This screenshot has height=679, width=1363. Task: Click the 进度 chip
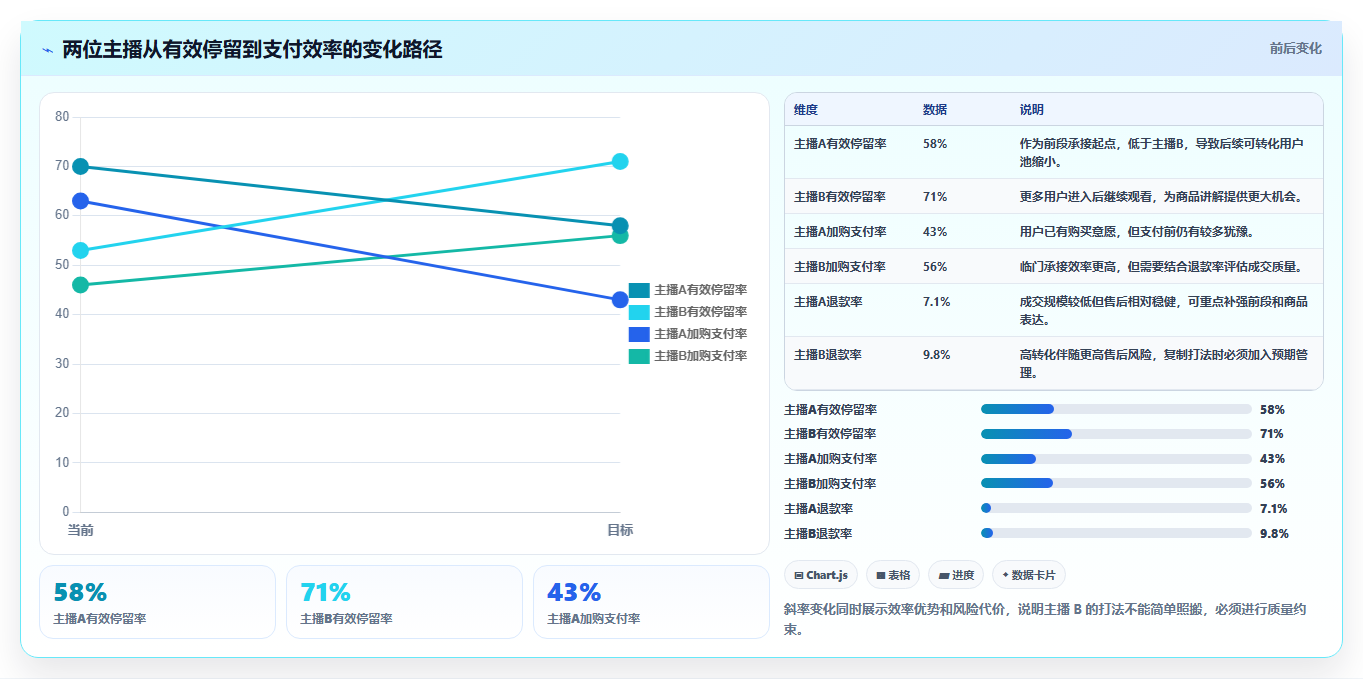click(956, 575)
